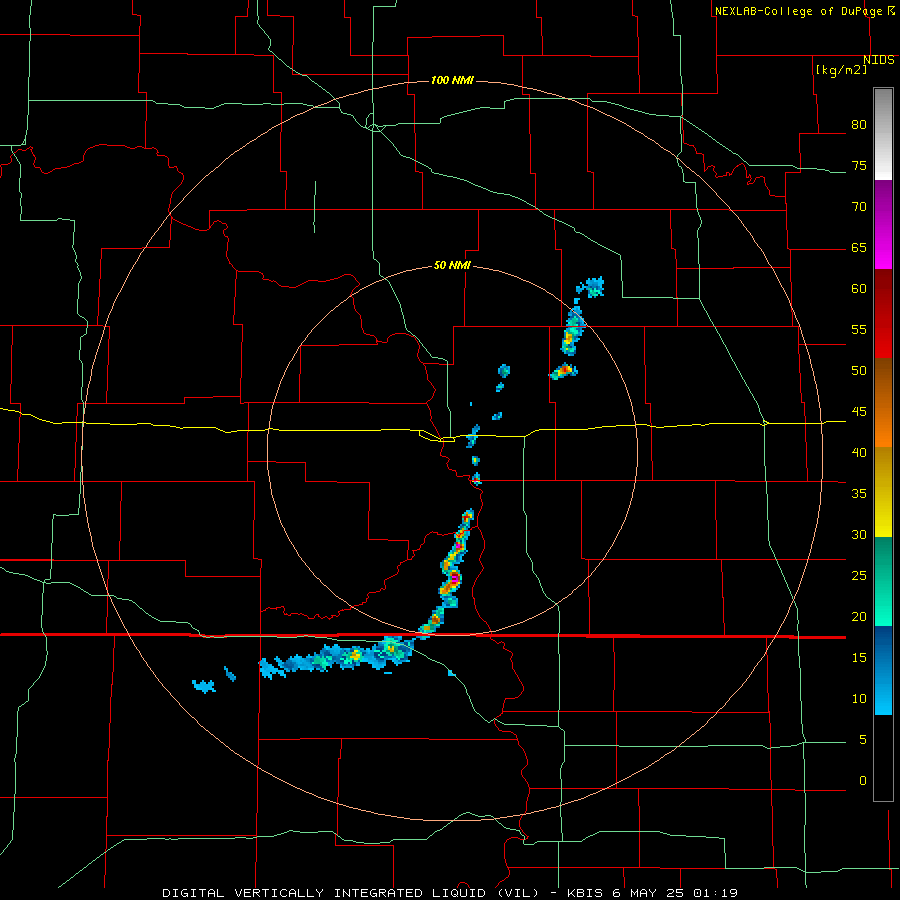The image size is (900, 900).
Task: Click the 0 value on the color scale
Action: [x=863, y=781]
